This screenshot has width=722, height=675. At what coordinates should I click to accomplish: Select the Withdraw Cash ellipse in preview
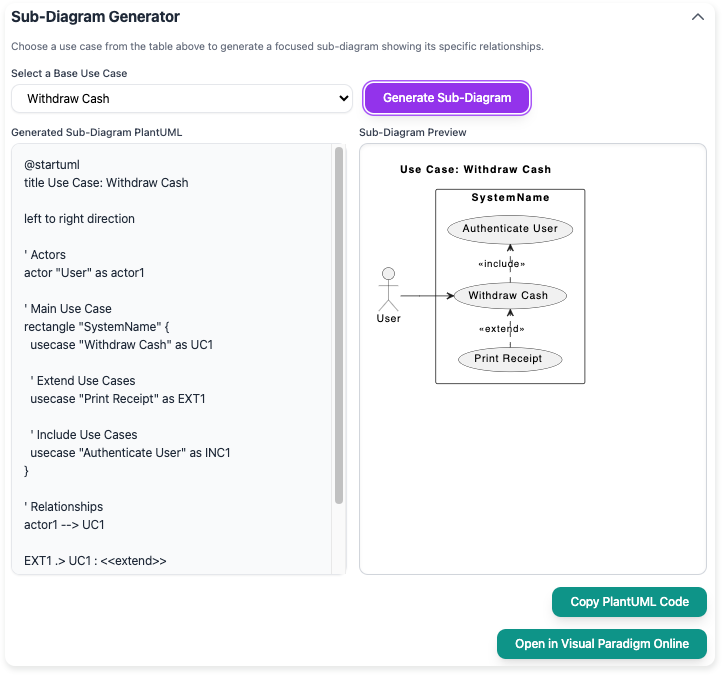(510, 296)
